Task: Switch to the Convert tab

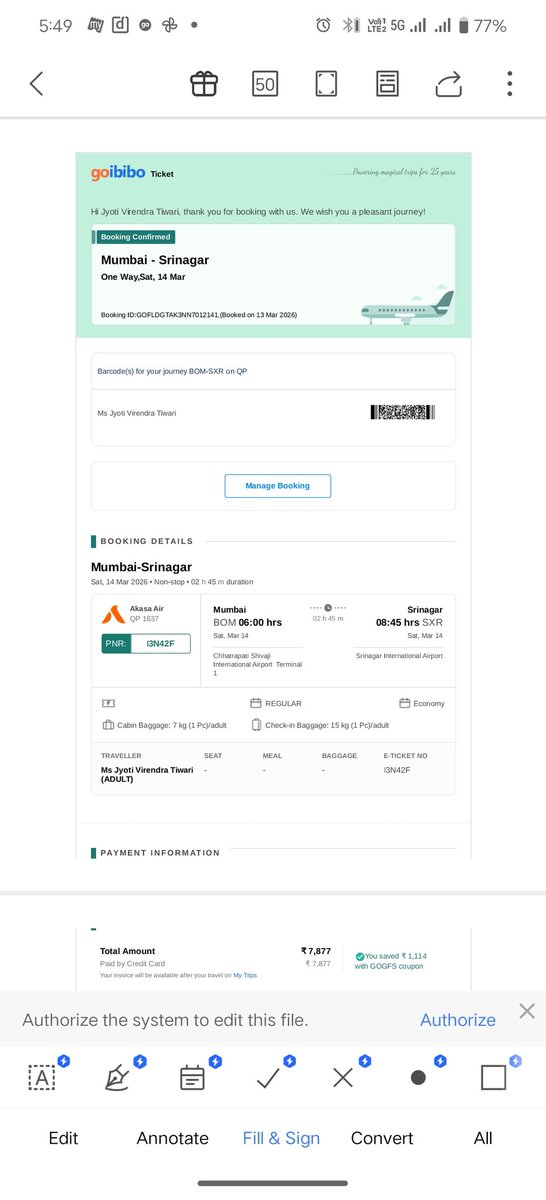Action: click(x=382, y=1138)
